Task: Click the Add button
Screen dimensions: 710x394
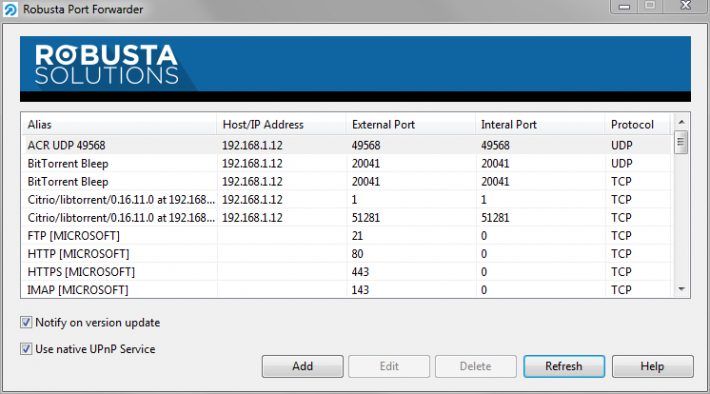Action: pos(302,366)
